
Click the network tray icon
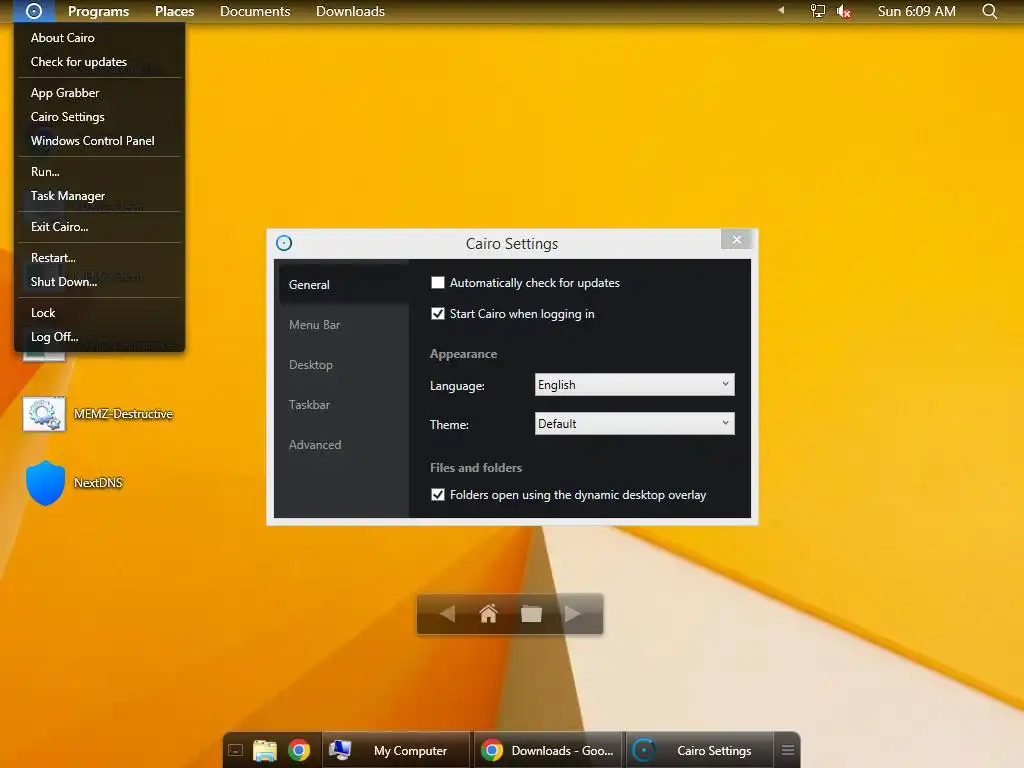(x=818, y=11)
